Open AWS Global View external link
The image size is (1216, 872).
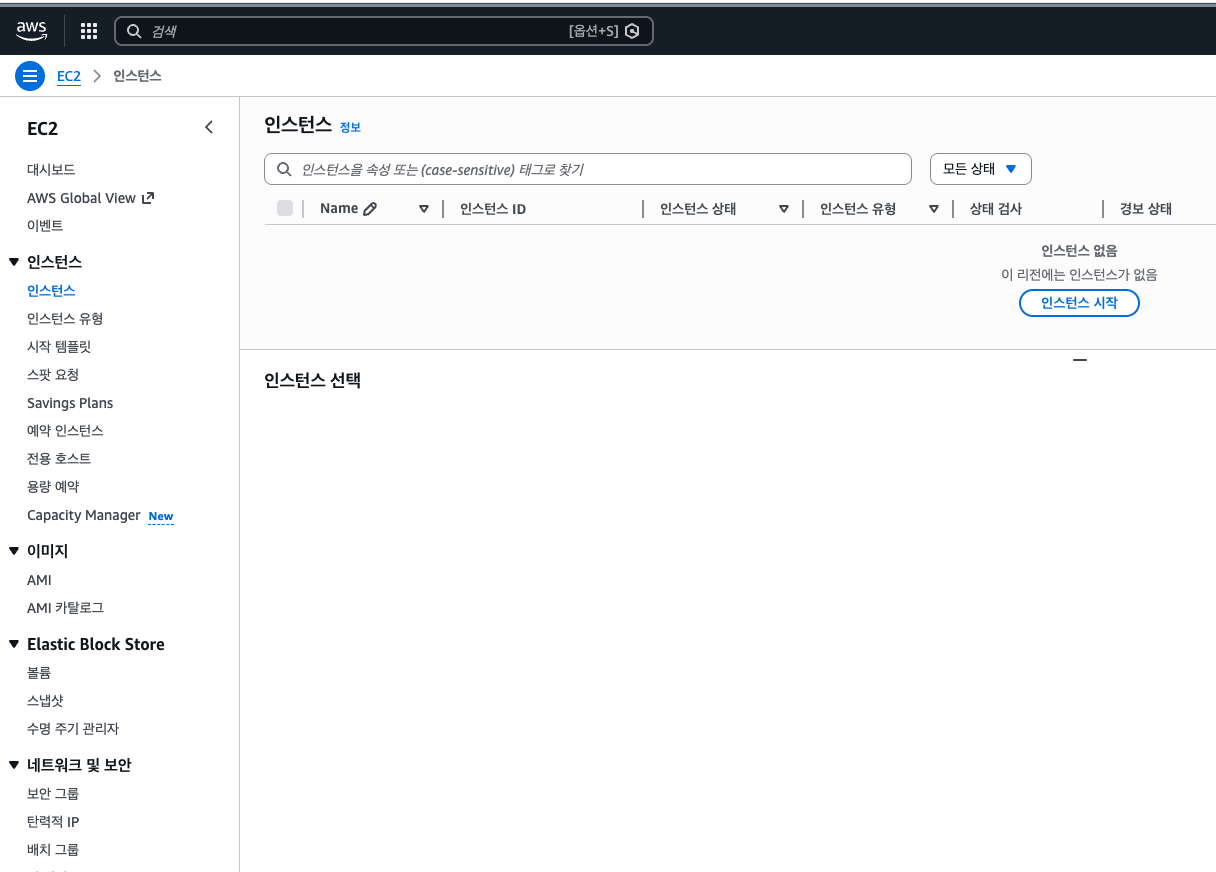pyautogui.click(x=81, y=198)
